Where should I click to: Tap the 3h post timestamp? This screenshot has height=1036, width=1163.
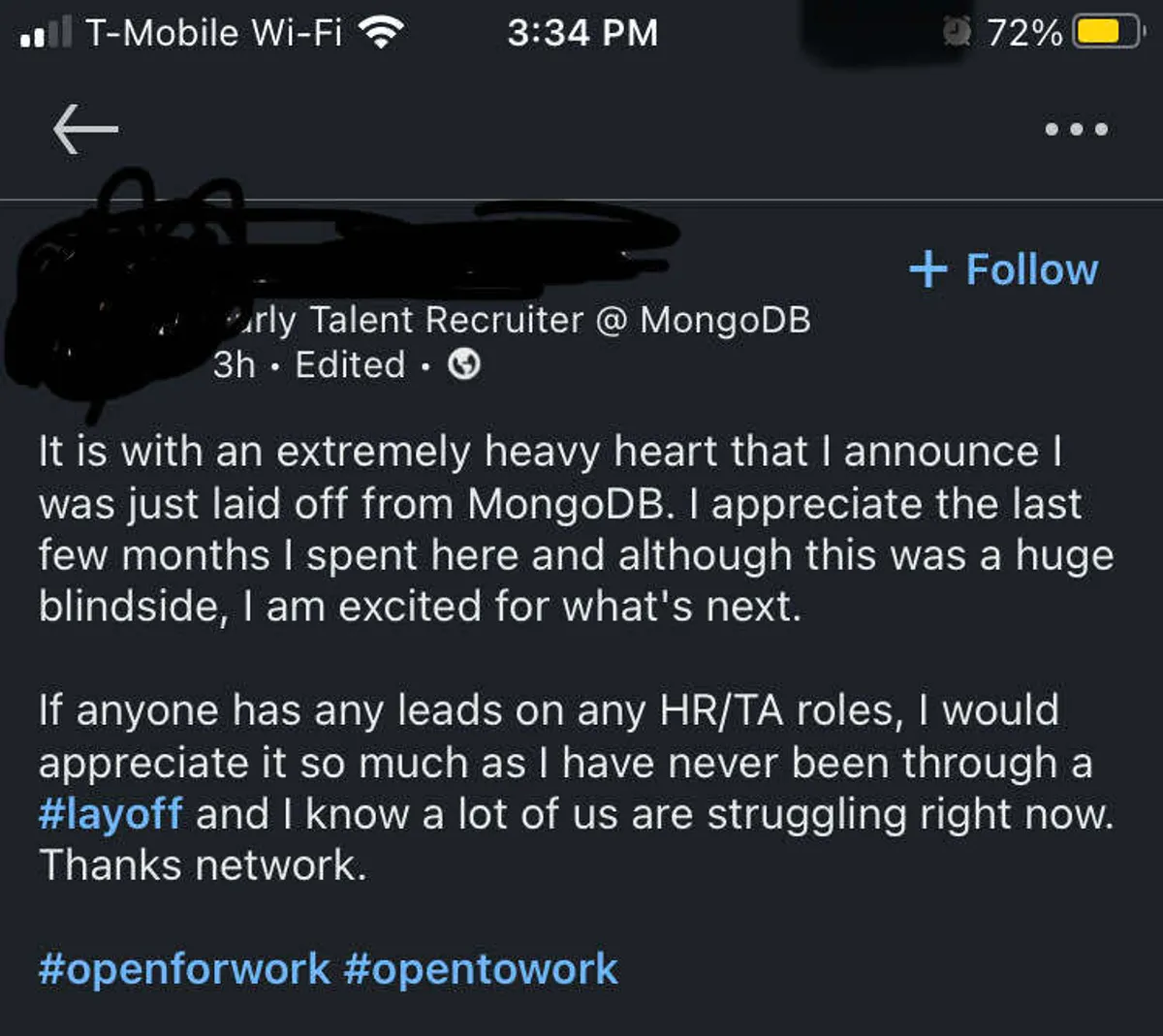click(x=235, y=365)
